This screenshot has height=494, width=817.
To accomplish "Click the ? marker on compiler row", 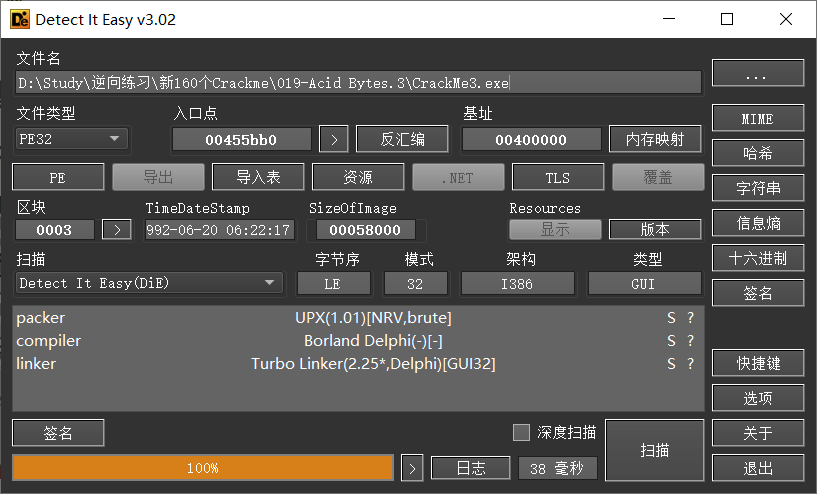I will (690, 341).
